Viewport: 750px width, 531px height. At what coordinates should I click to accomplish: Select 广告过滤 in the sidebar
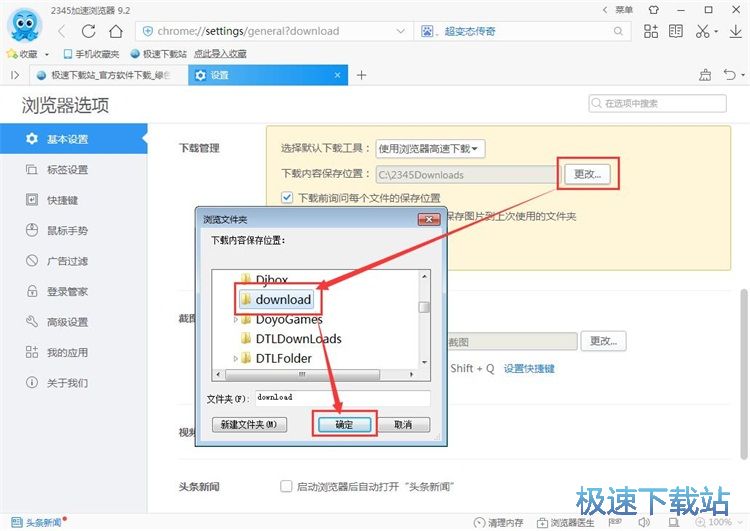coord(74,261)
